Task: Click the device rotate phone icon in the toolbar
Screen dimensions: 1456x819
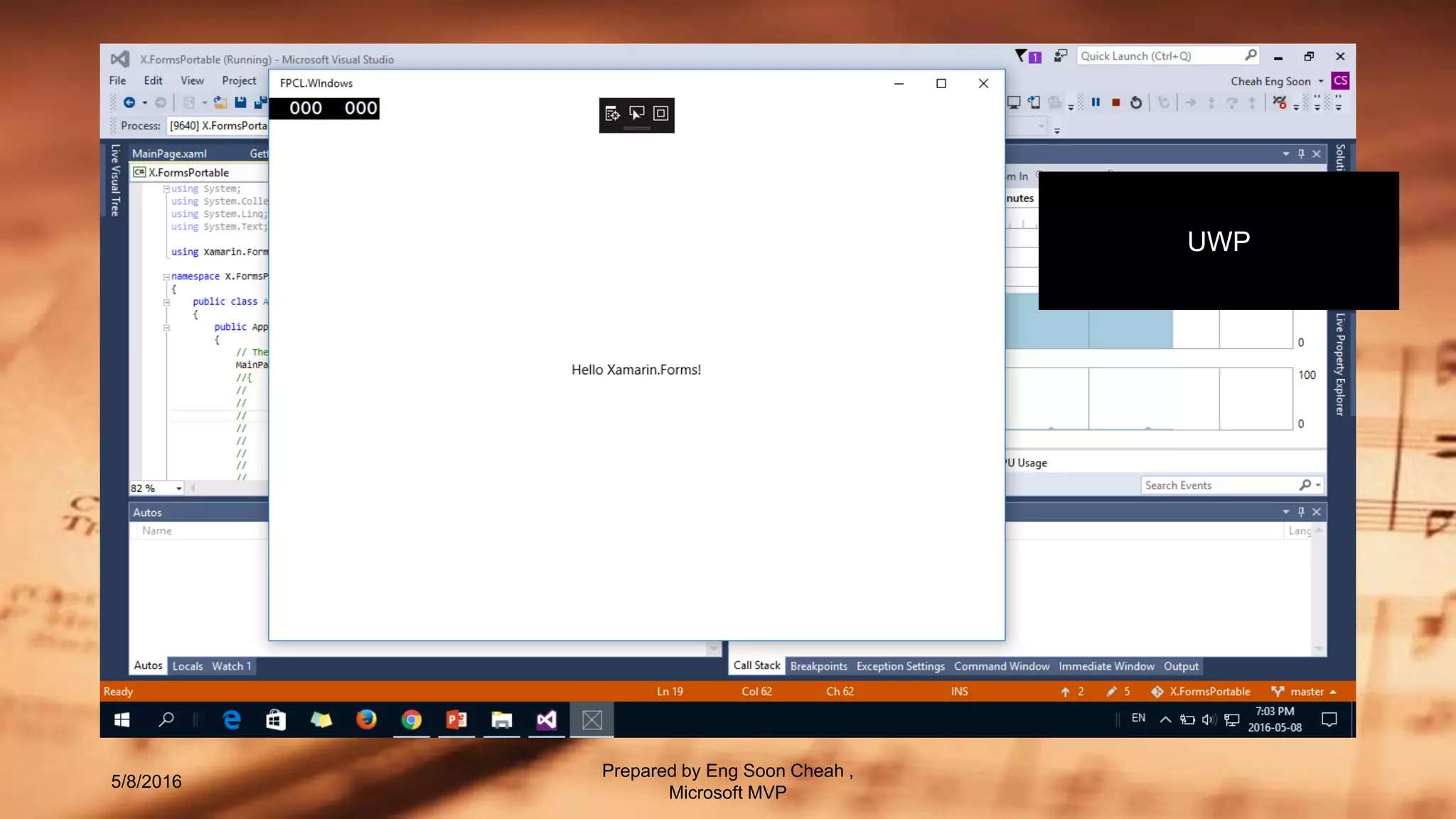Action: pos(1034,103)
